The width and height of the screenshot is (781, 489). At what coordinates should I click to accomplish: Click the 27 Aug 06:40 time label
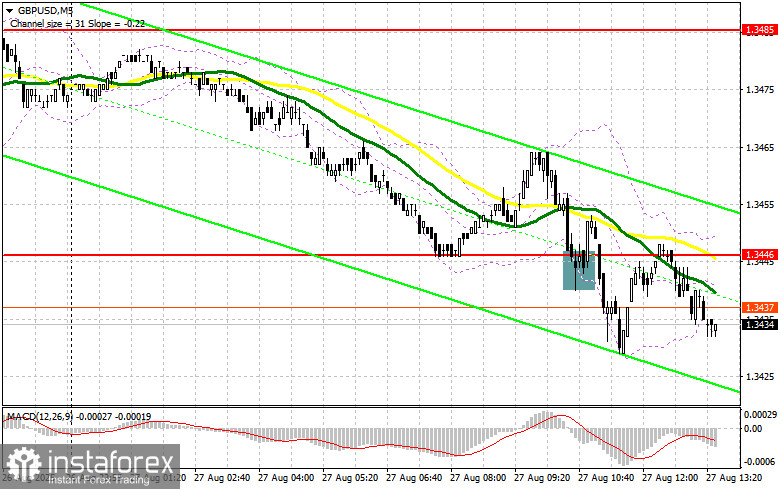[413, 478]
